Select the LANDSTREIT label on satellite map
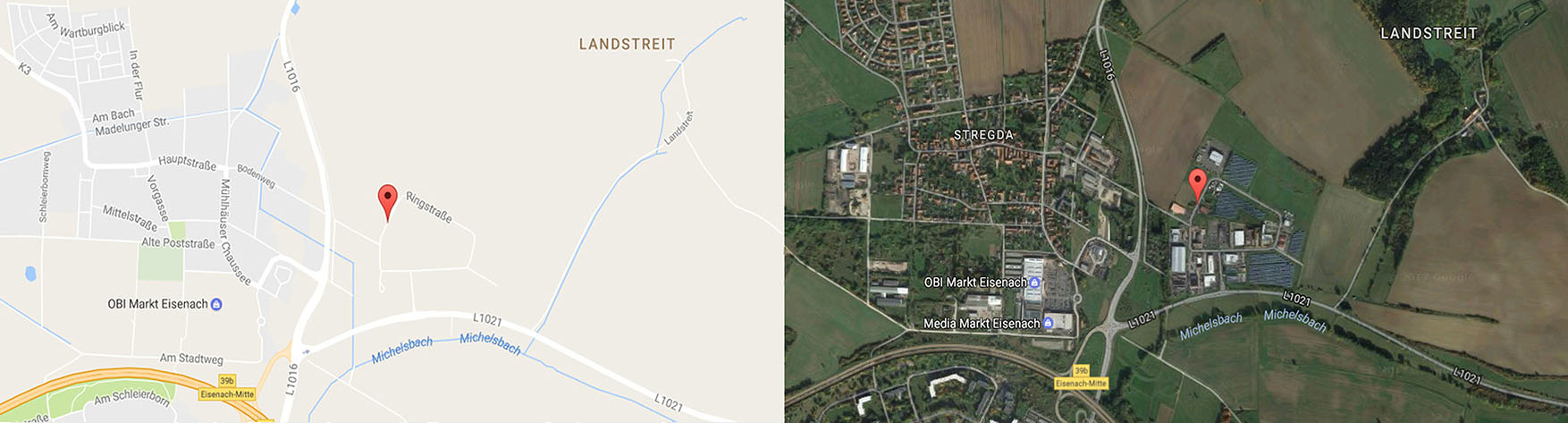The width and height of the screenshot is (1568, 423). click(1429, 33)
